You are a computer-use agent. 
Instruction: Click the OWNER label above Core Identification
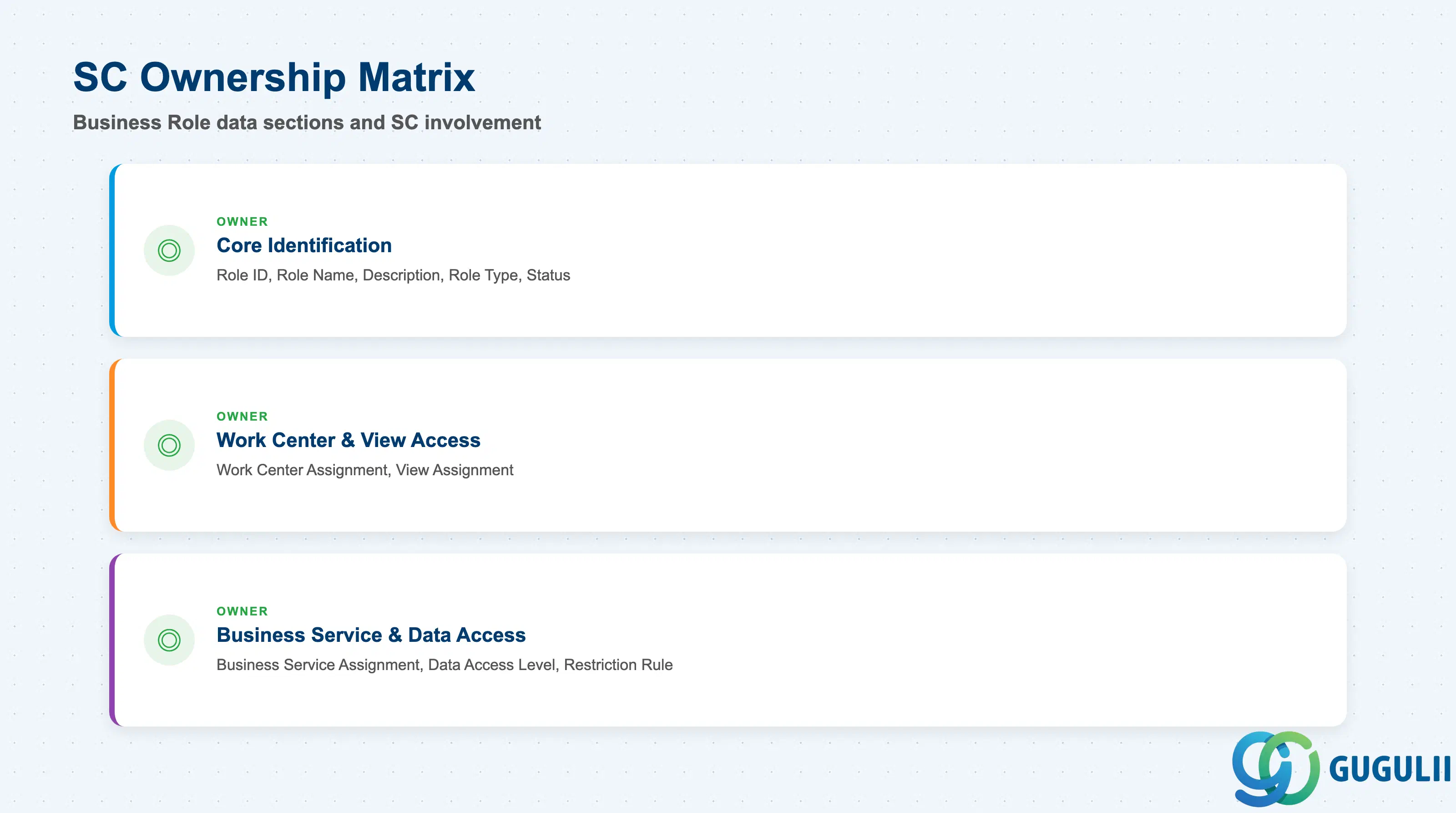pos(243,222)
